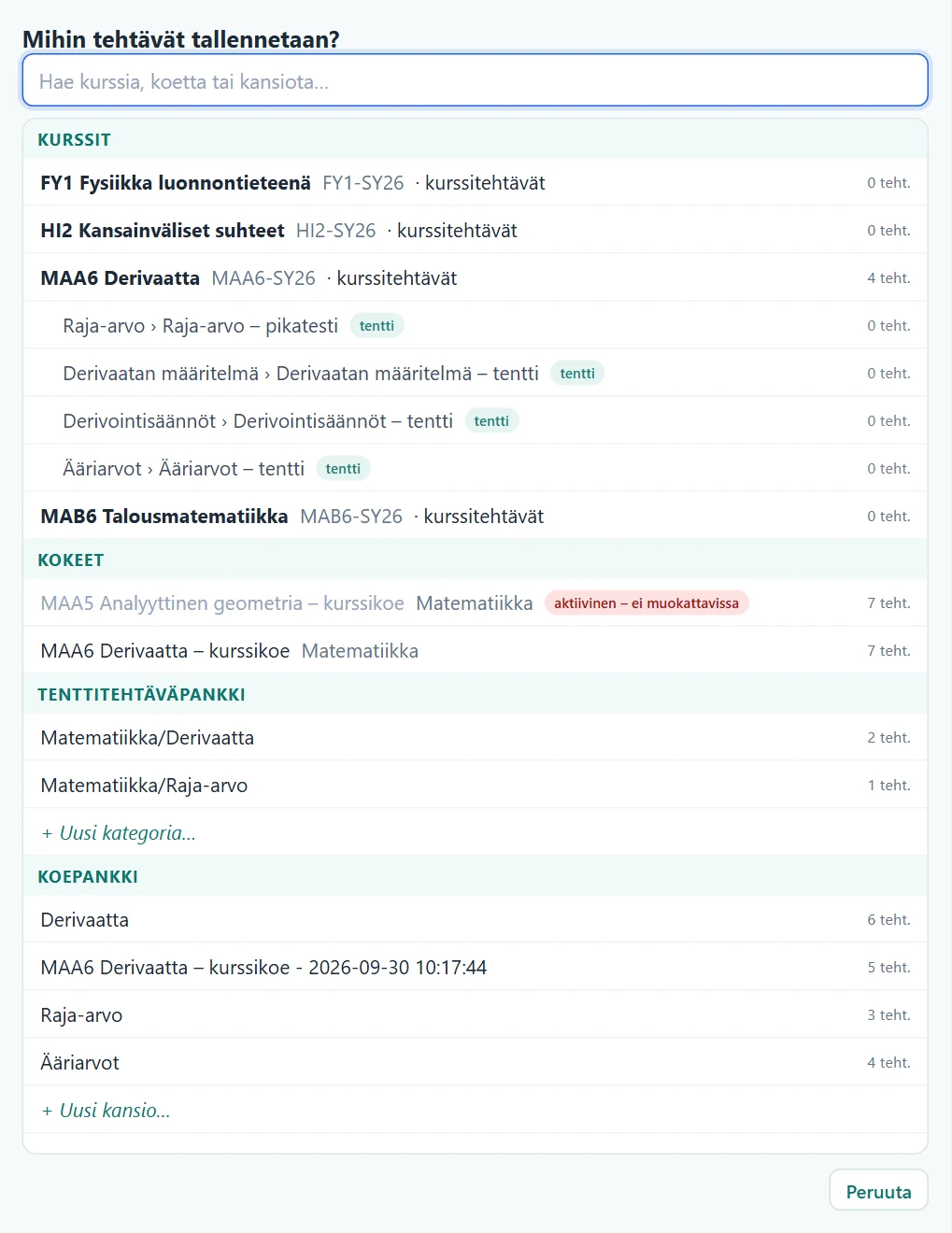Screen dimensions: 952x1233
Task: Pick the timestamped MAA6 kurssikoe folder
Action: tap(475, 967)
